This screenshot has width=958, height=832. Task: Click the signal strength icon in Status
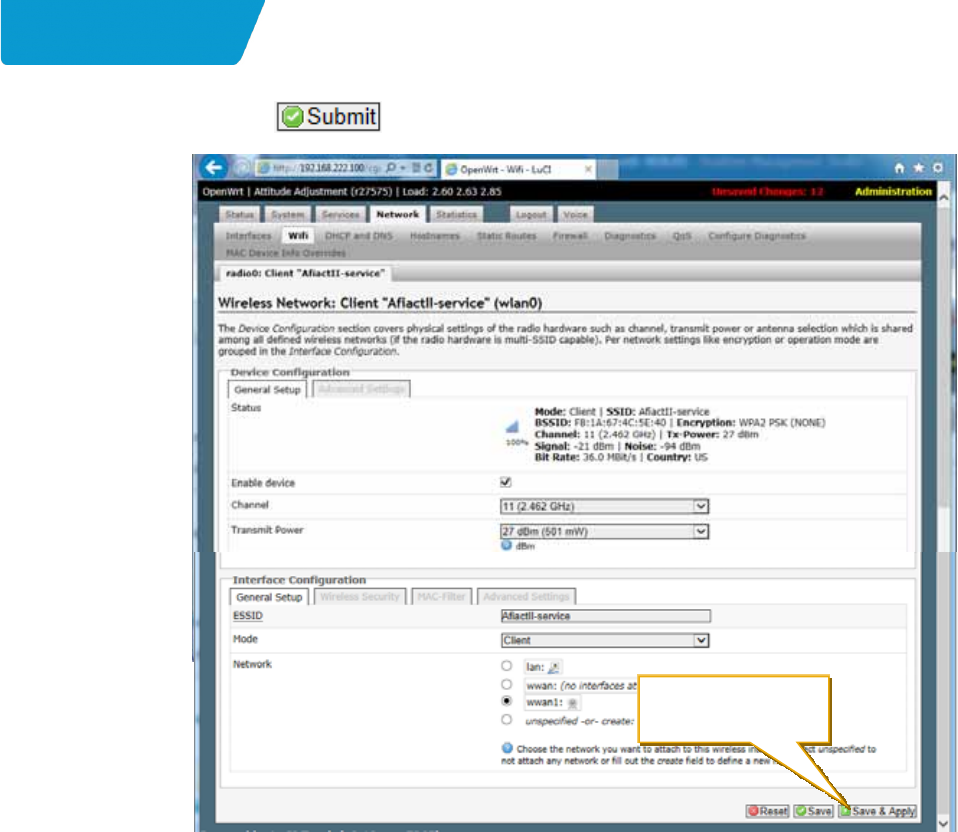click(513, 426)
